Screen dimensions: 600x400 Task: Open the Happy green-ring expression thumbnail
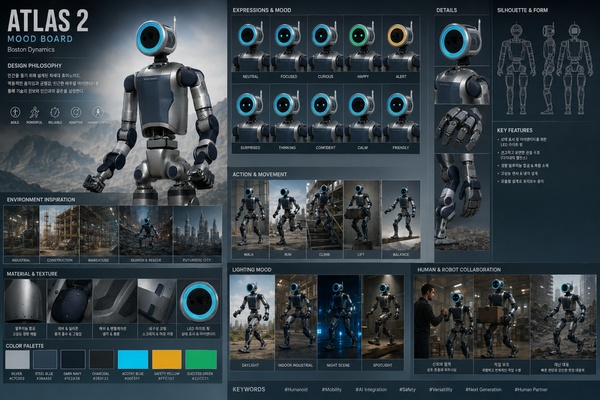(362, 44)
